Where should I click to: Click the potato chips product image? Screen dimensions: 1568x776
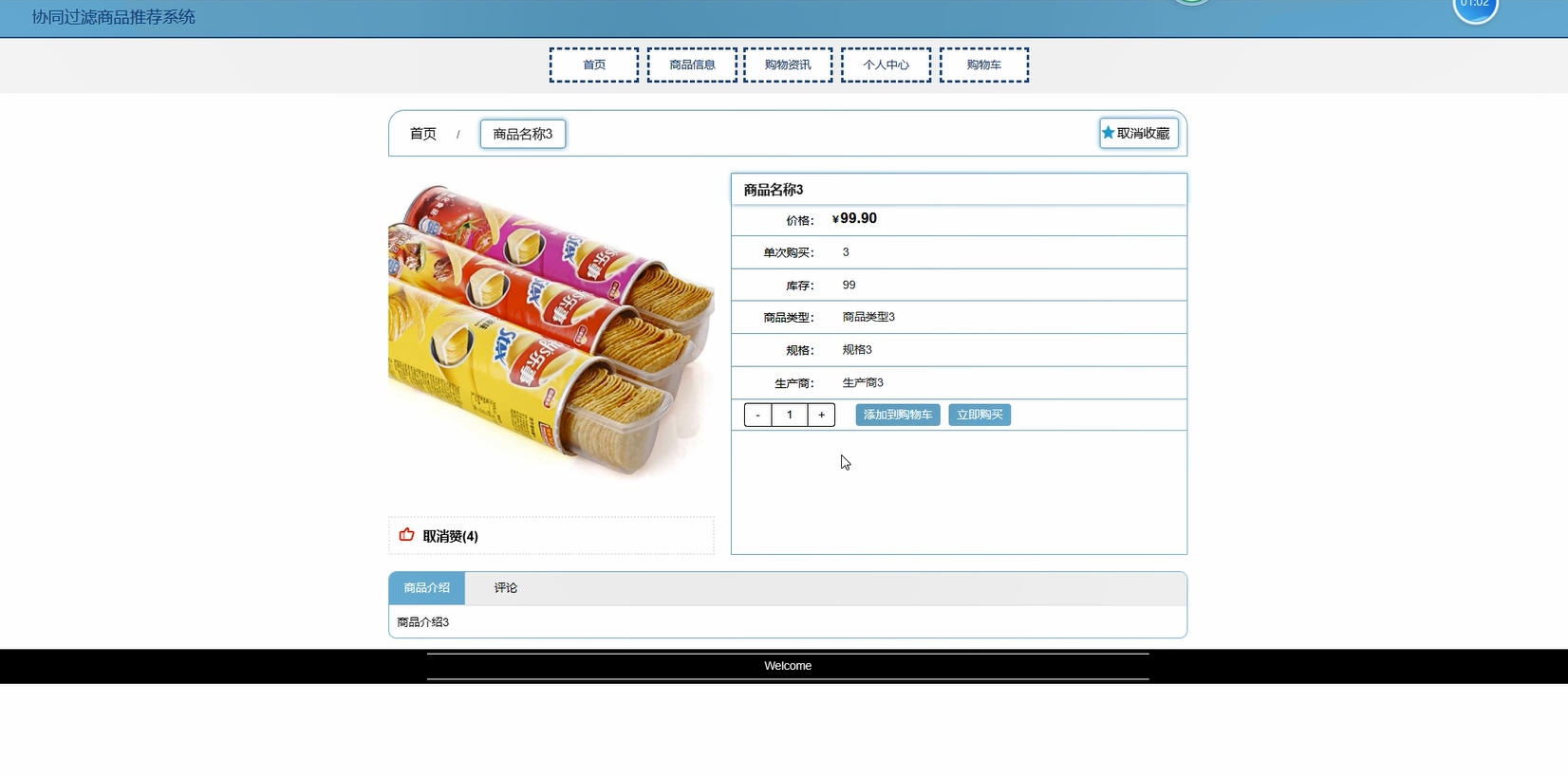coord(551,330)
